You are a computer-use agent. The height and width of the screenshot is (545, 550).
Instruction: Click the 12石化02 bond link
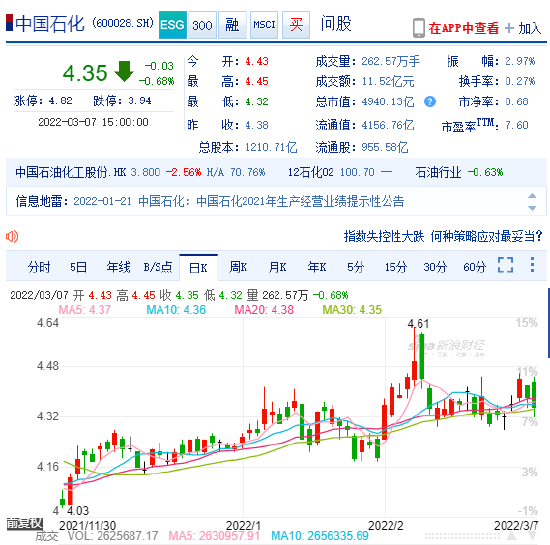click(310, 172)
